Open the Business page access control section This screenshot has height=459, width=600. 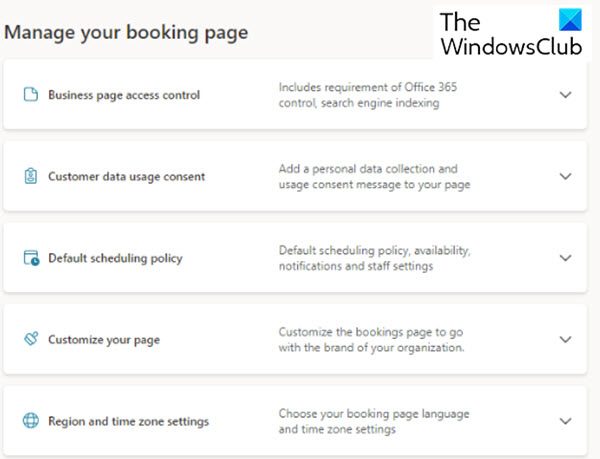124,95
